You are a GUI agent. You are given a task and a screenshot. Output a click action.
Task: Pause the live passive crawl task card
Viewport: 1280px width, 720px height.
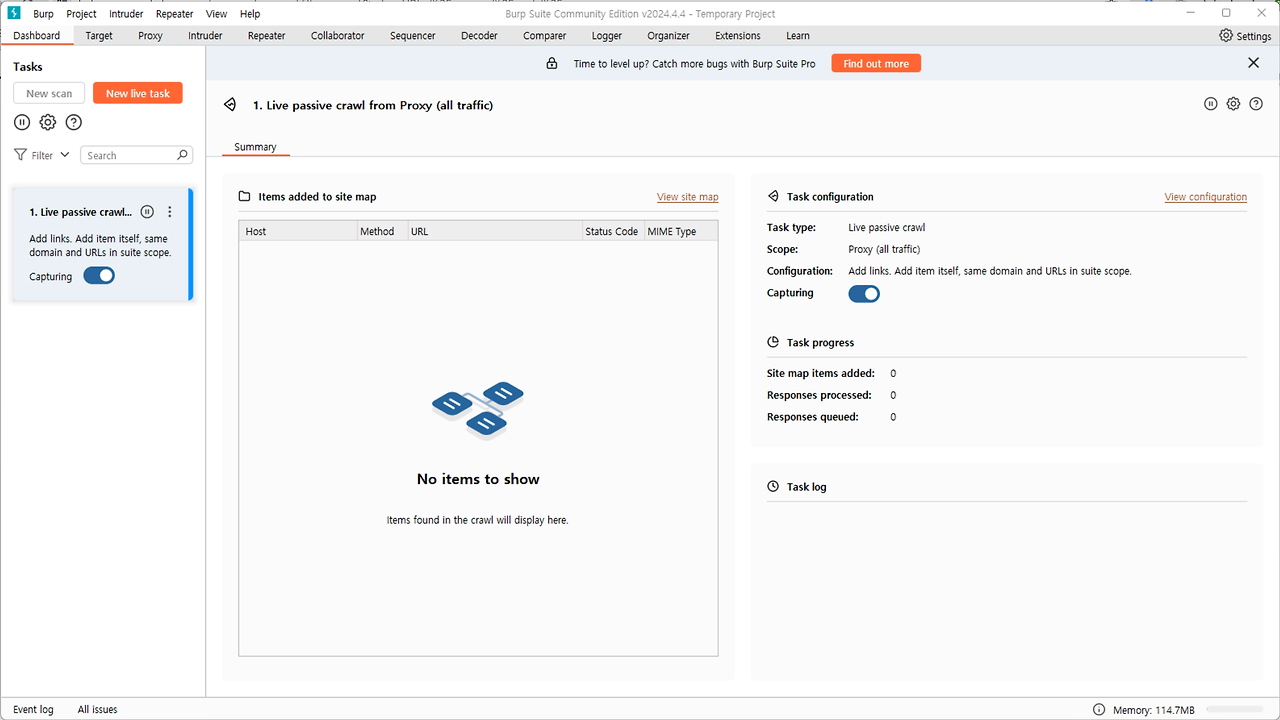coord(147,212)
